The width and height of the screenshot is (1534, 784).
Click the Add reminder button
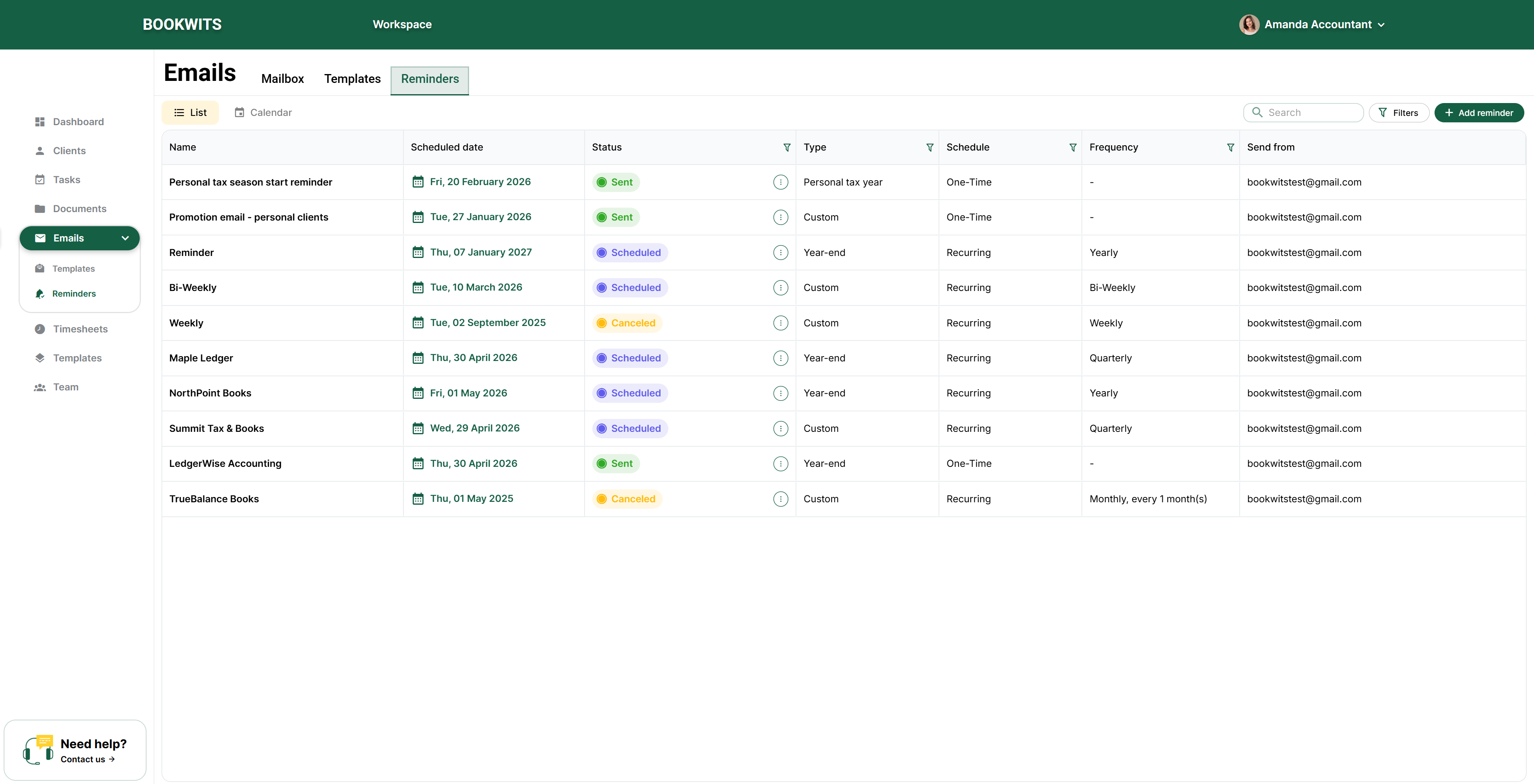tap(1478, 113)
